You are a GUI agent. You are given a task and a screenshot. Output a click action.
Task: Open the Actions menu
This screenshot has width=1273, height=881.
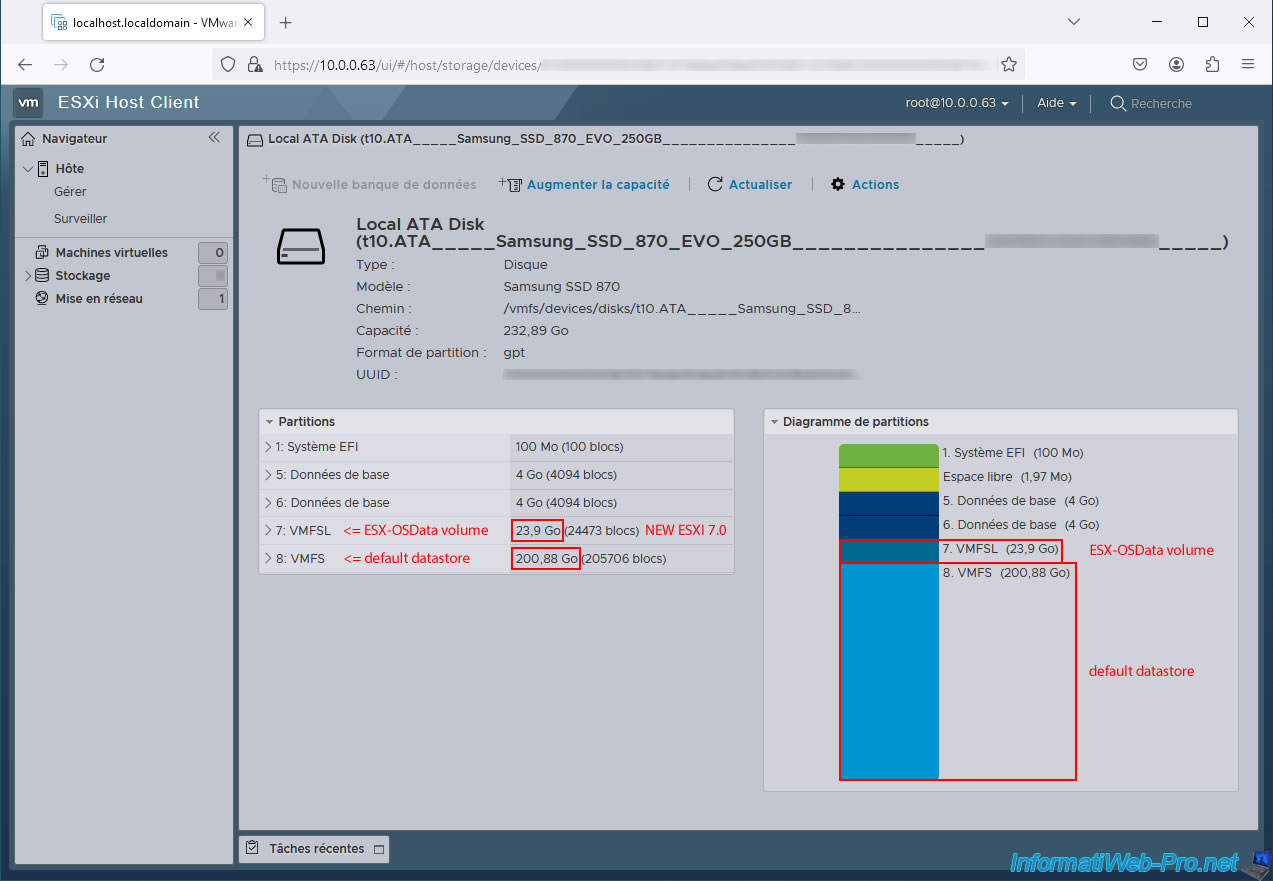(865, 185)
